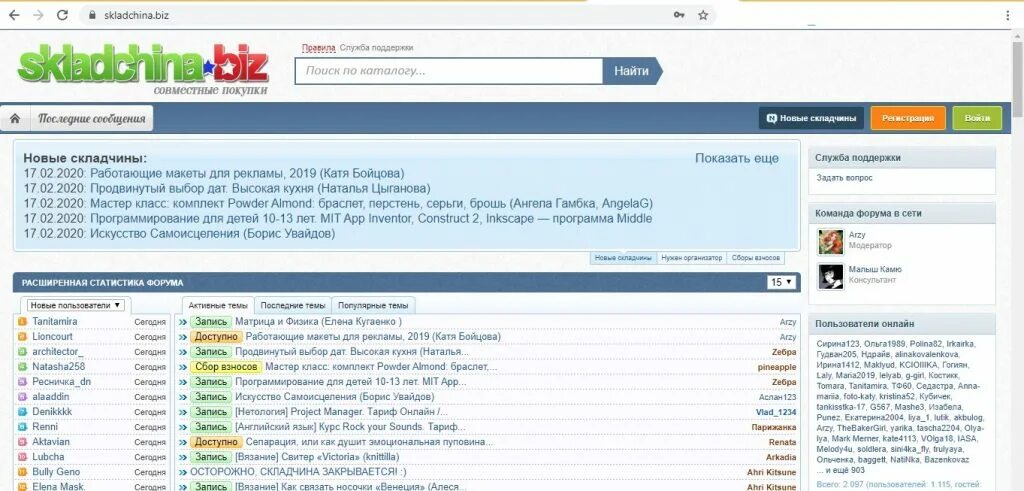The width and height of the screenshot is (1024, 491).
Task: Open browser three-dot menu
Action: (1009, 15)
